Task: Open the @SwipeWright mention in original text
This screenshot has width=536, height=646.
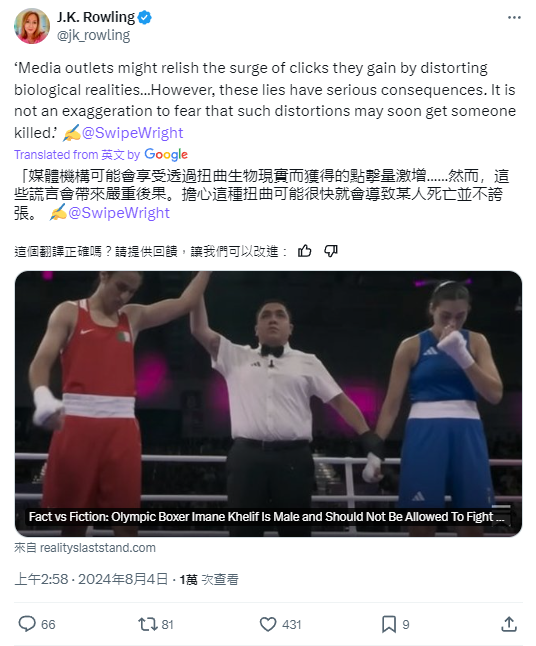Action: pyautogui.click(x=132, y=133)
